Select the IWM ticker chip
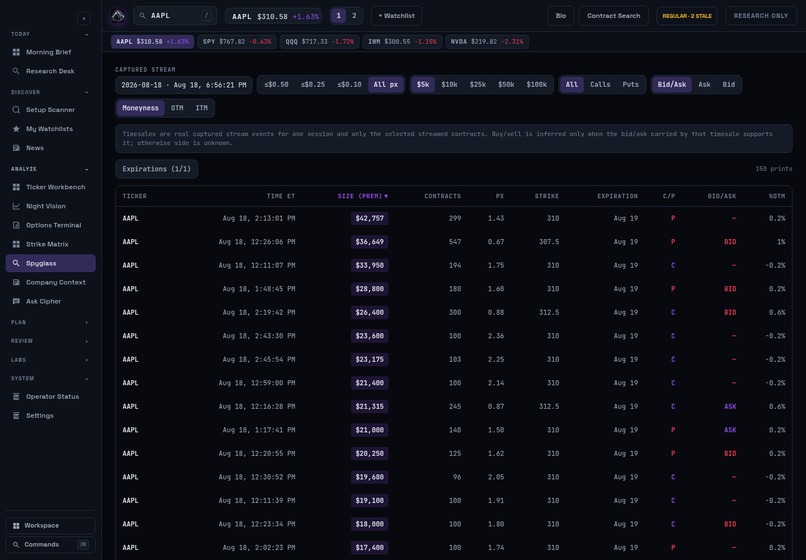The image size is (806, 560). 402,42
